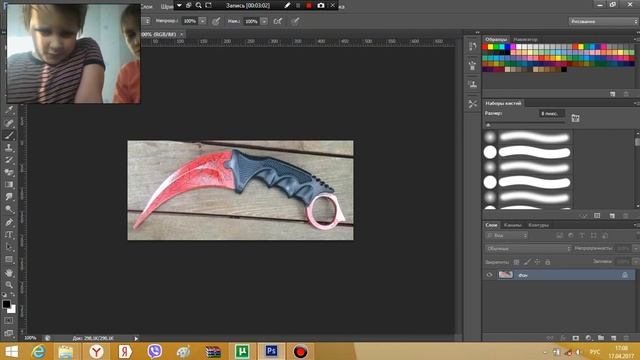Select the Path Selection arrow tool
This screenshot has width=640, height=360.
pyautogui.click(x=9, y=247)
